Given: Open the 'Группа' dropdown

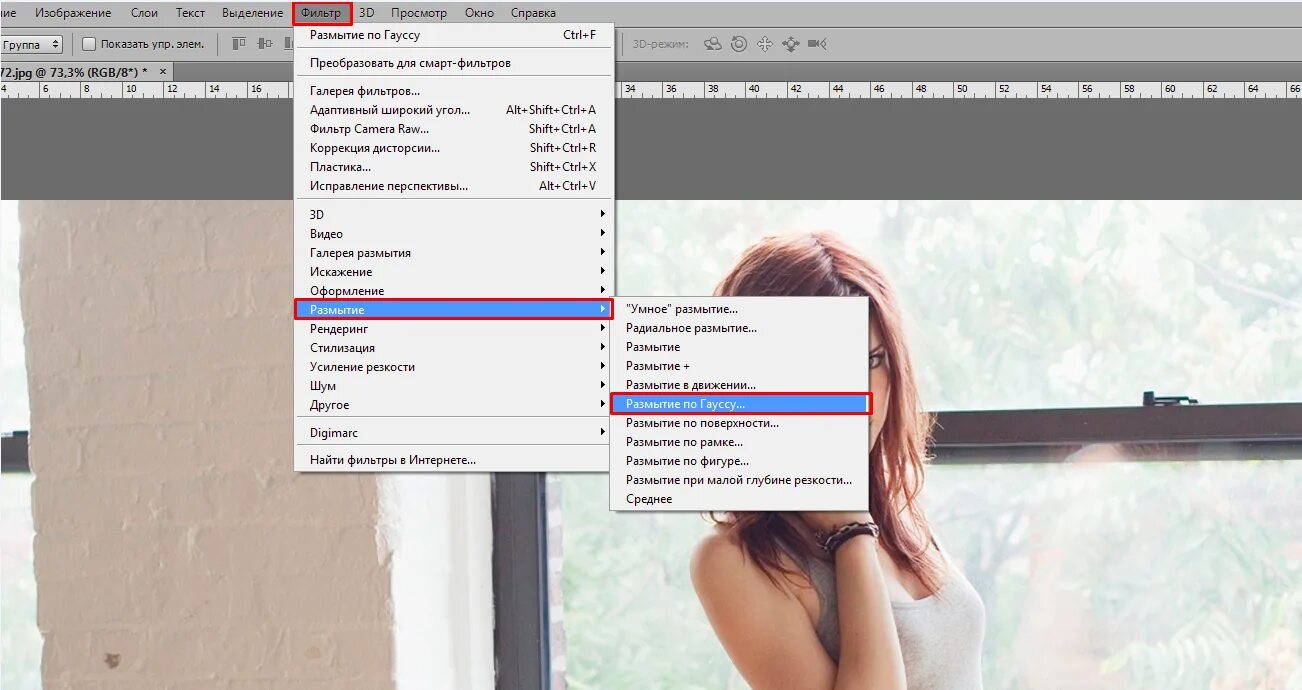Looking at the screenshot, I should click(x=31, y=44).
